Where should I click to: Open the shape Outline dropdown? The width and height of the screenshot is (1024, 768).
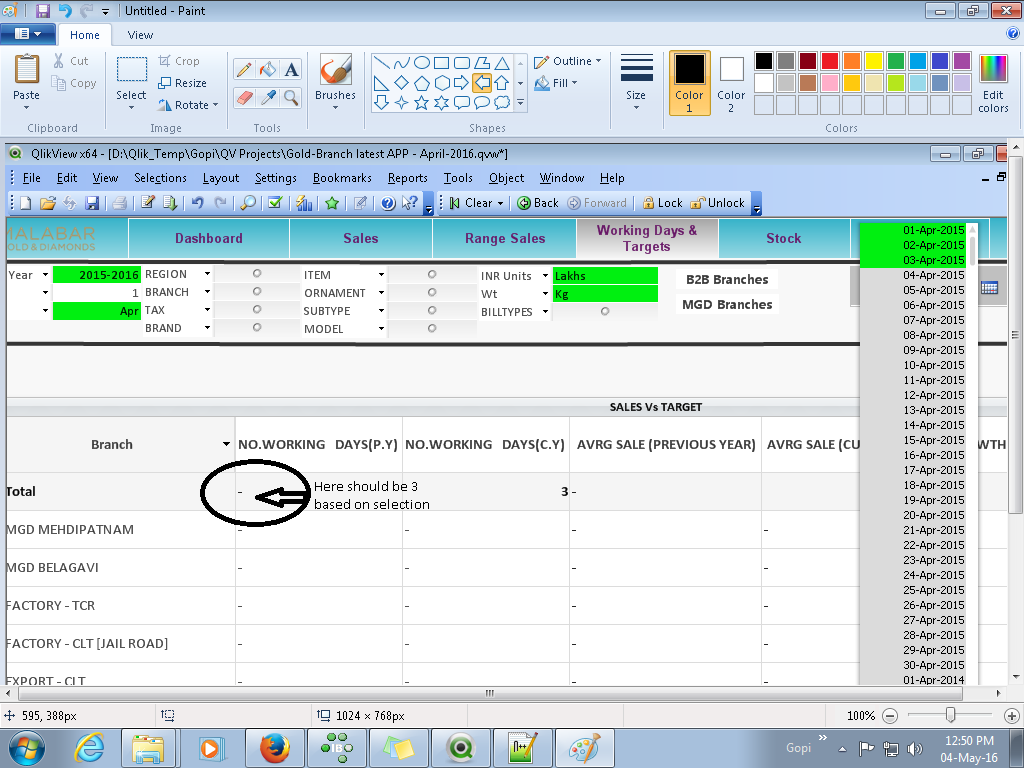568,61
